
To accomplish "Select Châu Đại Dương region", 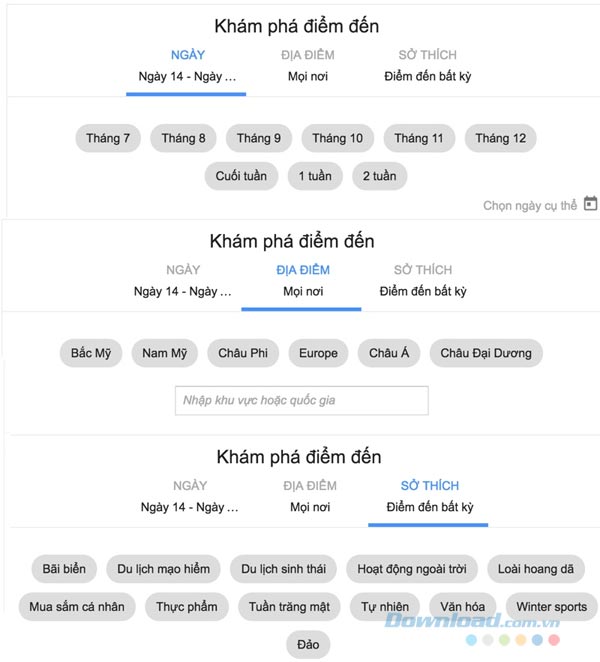I will [x=486, y=353].
